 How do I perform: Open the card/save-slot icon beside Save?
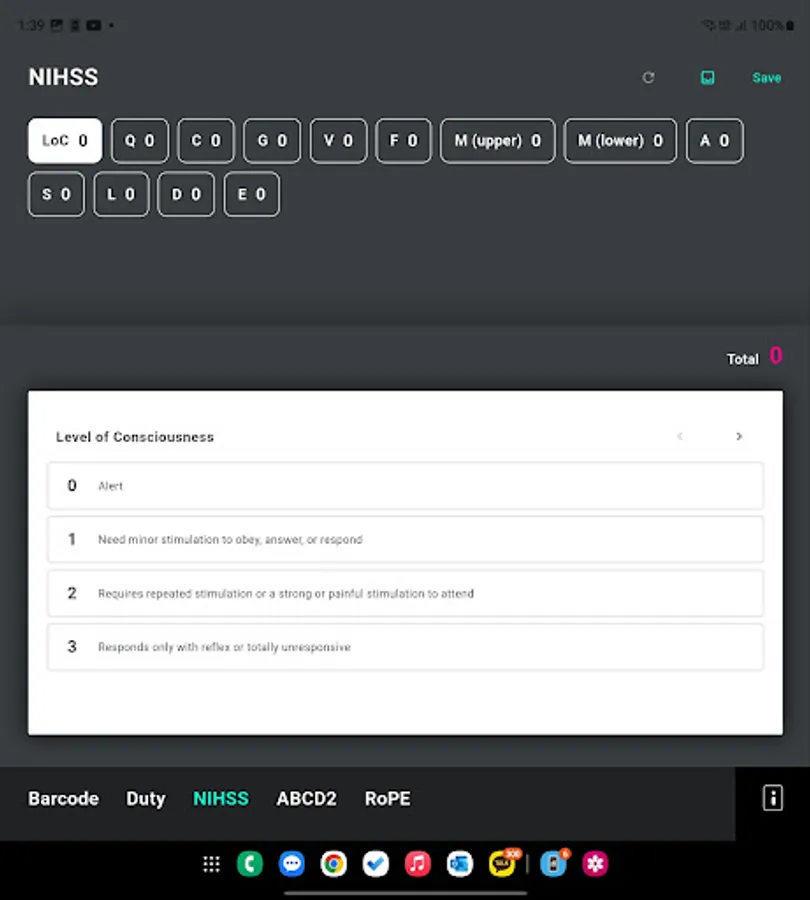(x=707, y=77)
